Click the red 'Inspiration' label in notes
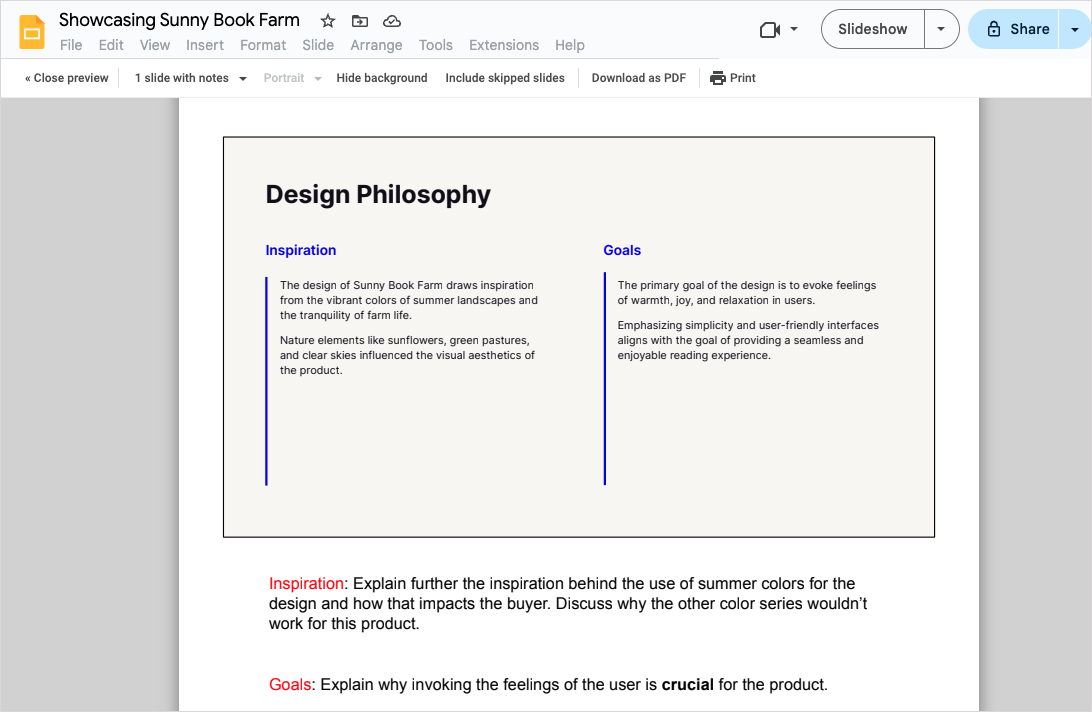The width and height of the screenshot is (1092, 712). pyautogui.click(x=306, y=584)
